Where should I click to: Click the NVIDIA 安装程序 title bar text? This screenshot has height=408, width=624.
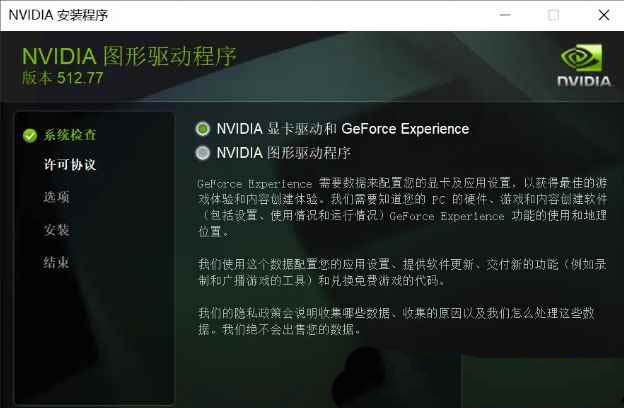coord(58,15)
